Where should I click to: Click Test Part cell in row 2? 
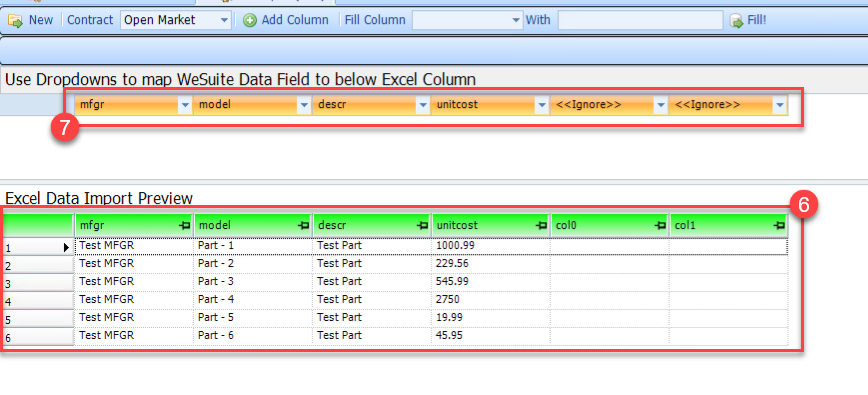pos(372,264)
